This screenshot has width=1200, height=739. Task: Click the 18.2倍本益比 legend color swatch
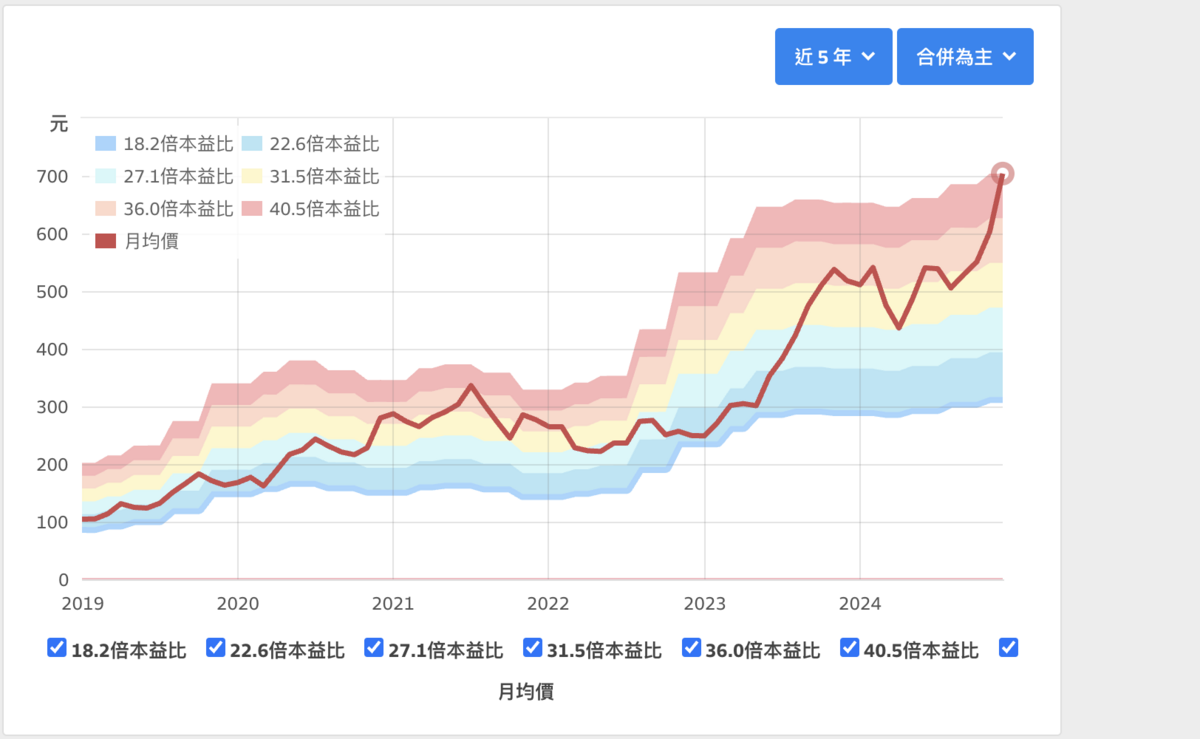coord(107,144)
